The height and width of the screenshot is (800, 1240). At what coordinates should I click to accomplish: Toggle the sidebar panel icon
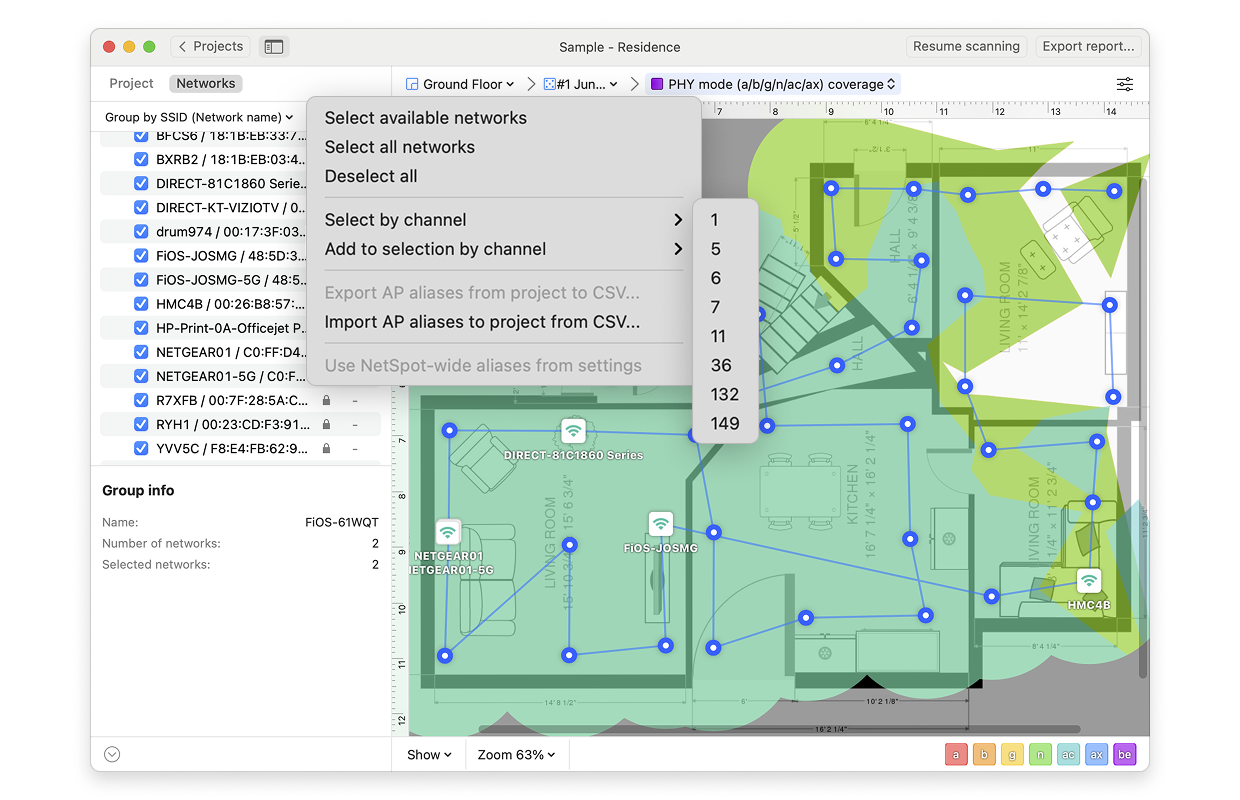[x=273, y=46]
